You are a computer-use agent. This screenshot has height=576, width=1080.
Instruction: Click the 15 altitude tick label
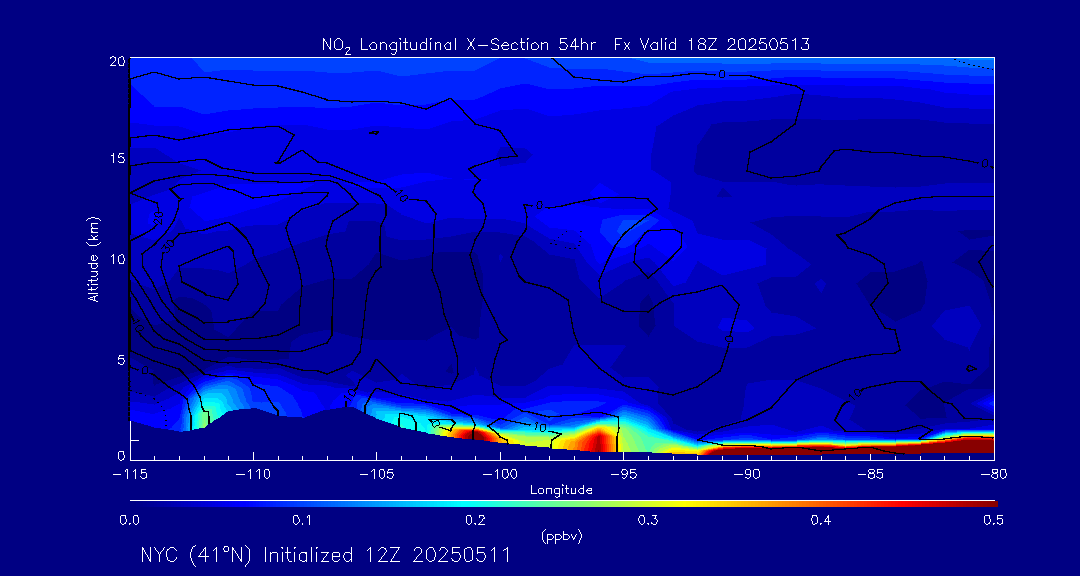pos(116,158)
